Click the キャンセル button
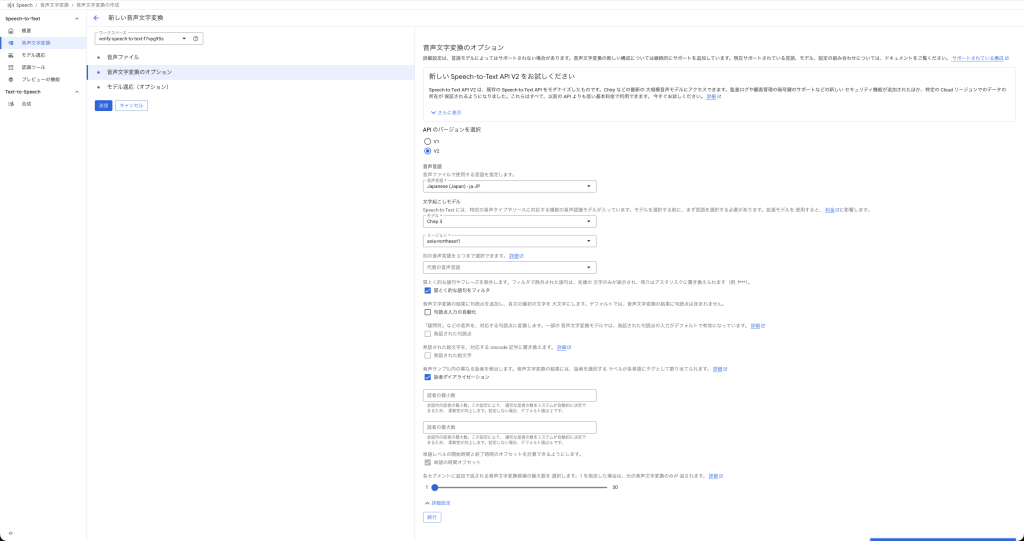 pyautogui.click(x=131, y=105)
